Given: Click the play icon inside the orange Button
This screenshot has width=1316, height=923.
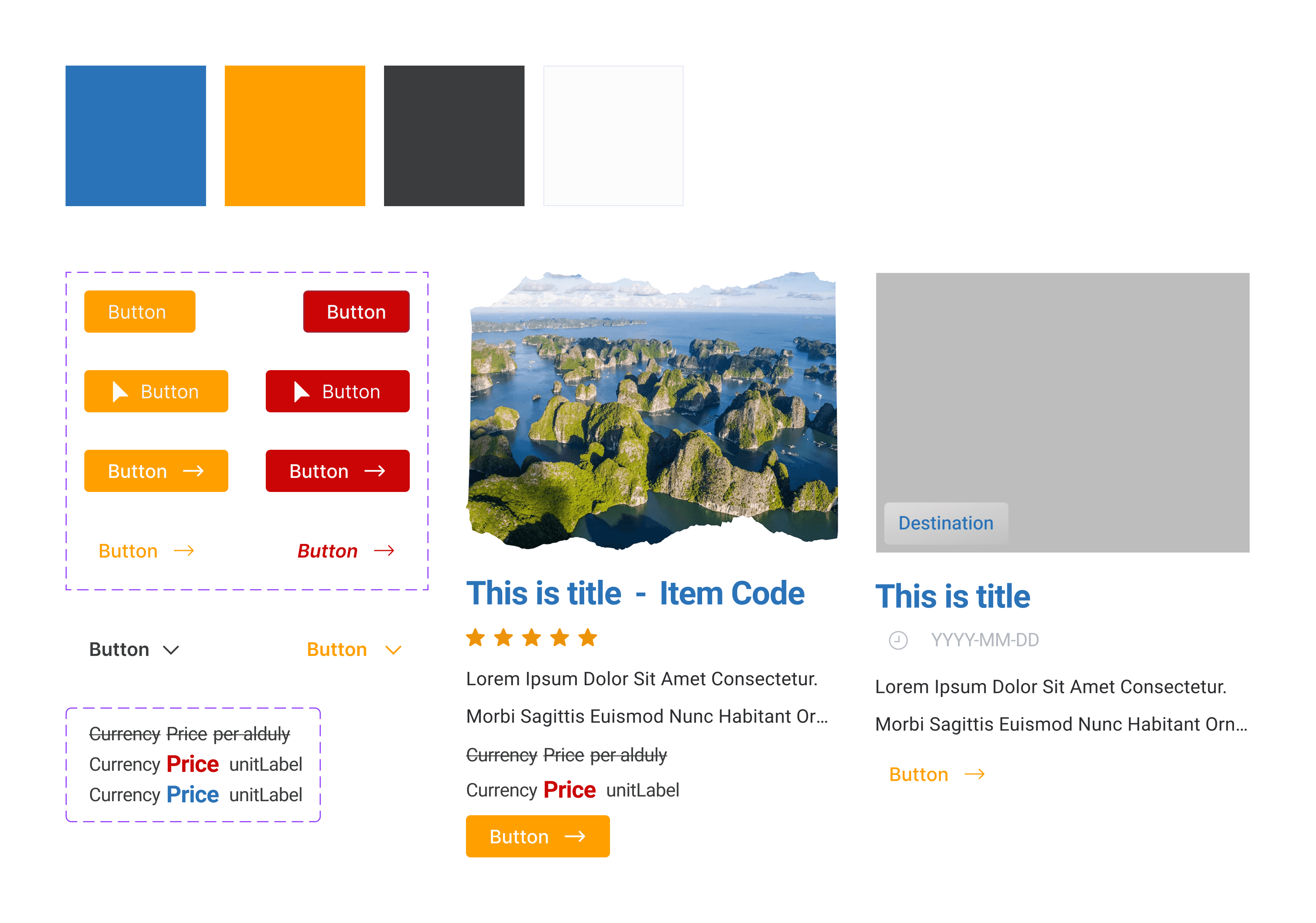Looking at the screenshot, I should (x=120, y=392).
